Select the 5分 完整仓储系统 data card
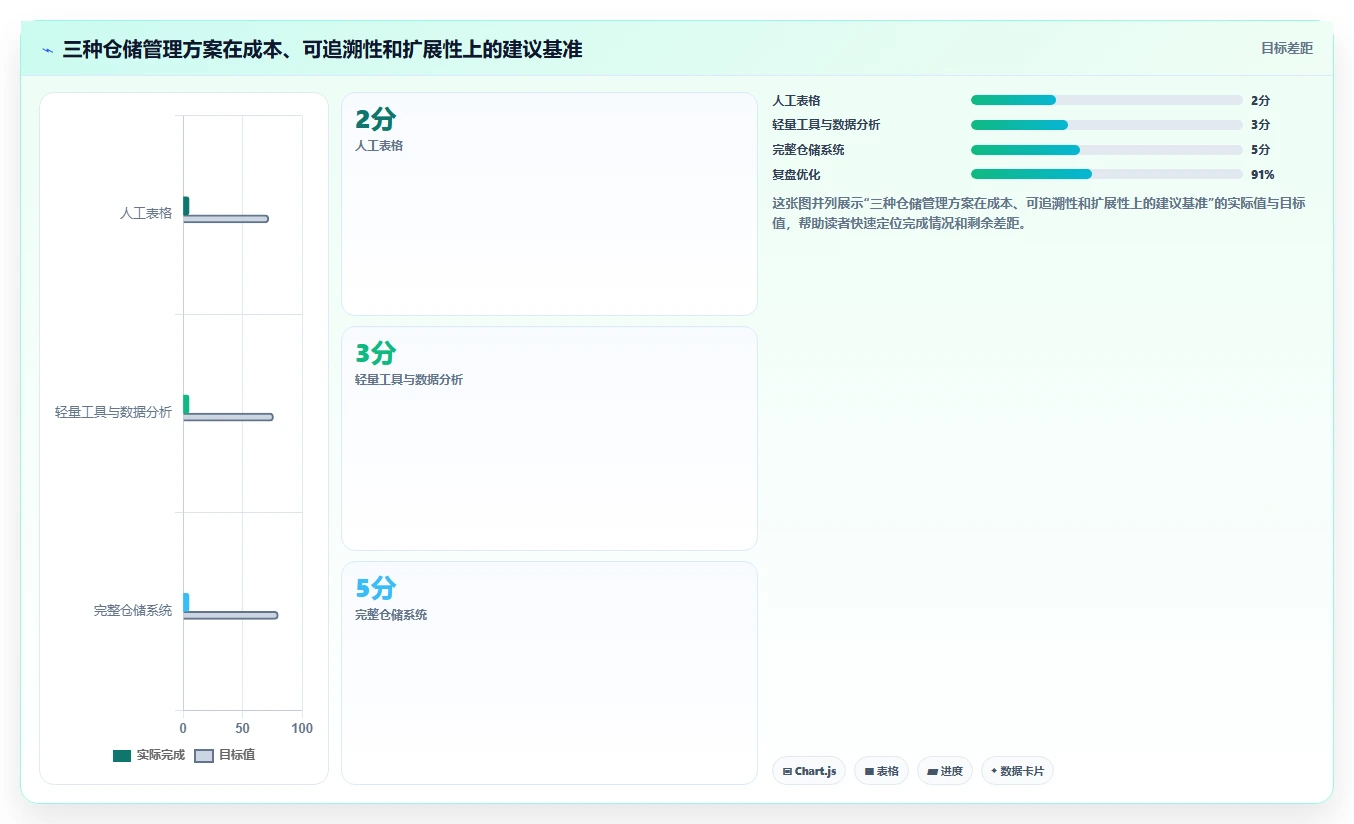Viewport: 1354px width, 824px height. 549,673
